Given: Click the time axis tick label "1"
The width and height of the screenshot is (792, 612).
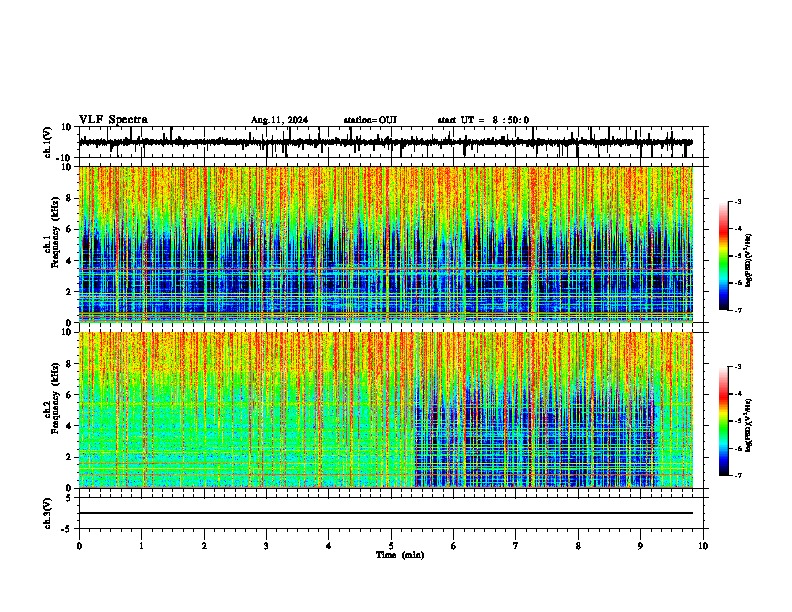Looking at the screenshot, I should [x=141, y=546].
